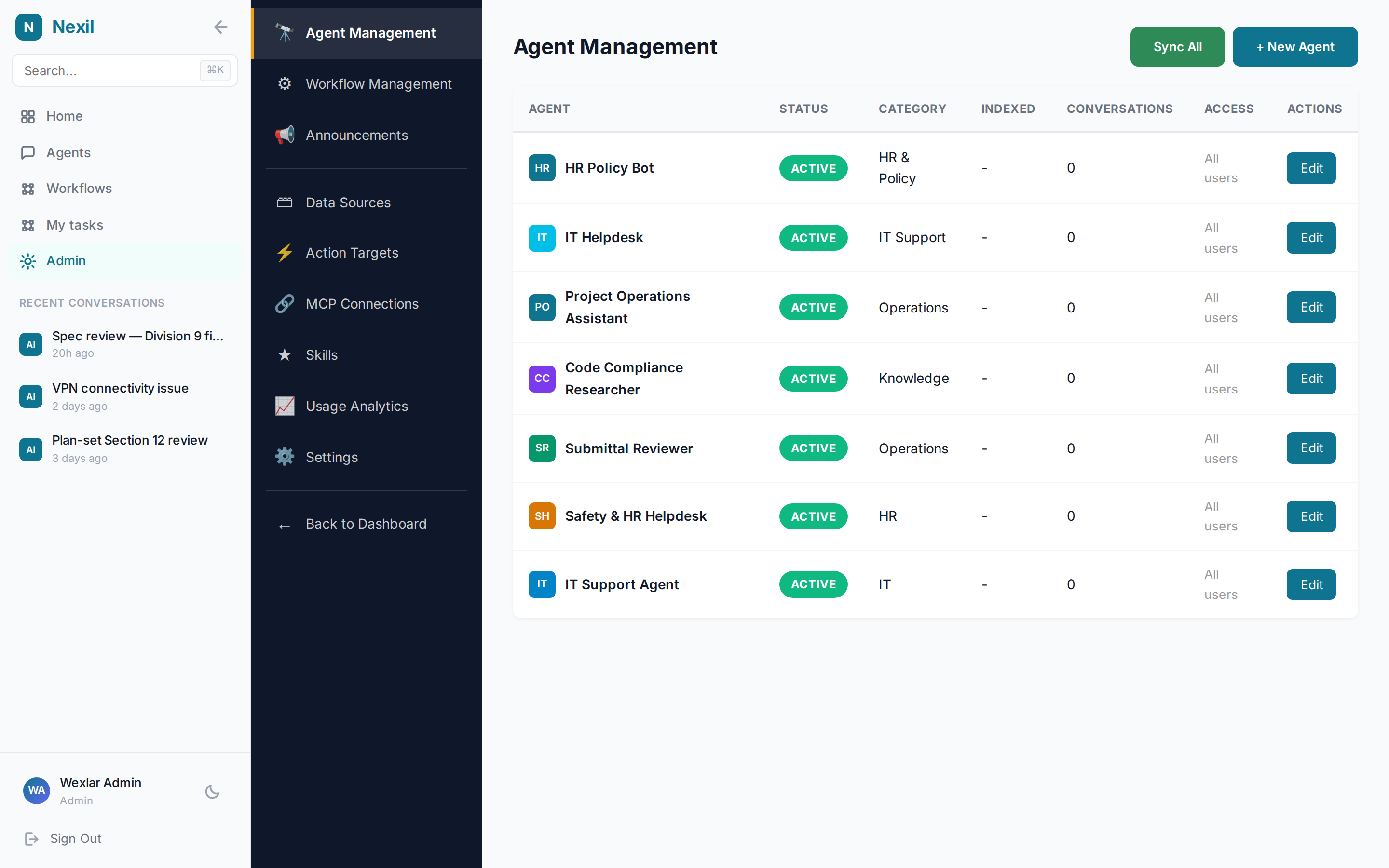This screenshot has width=1389, height=868.
Task: Click the STATUS column header
Action: [803, 108]
